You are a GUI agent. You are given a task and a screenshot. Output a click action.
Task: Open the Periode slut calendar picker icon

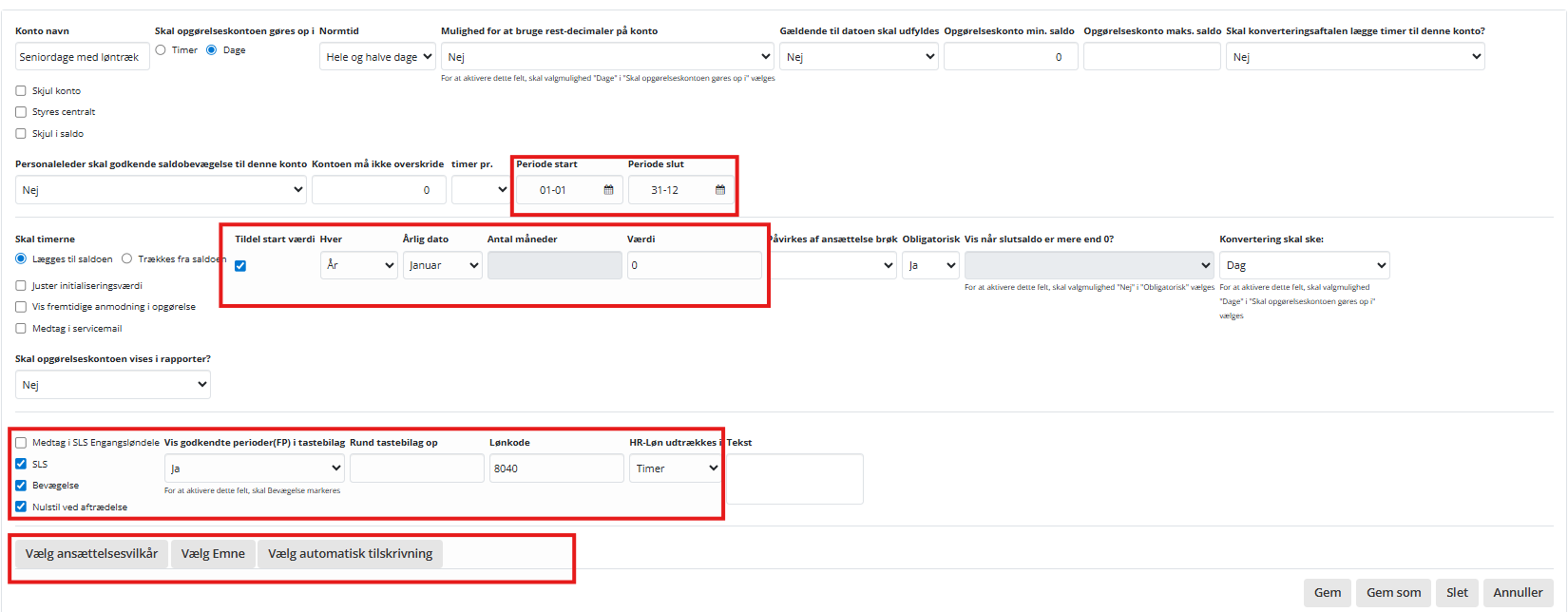(x=719, y=190)
